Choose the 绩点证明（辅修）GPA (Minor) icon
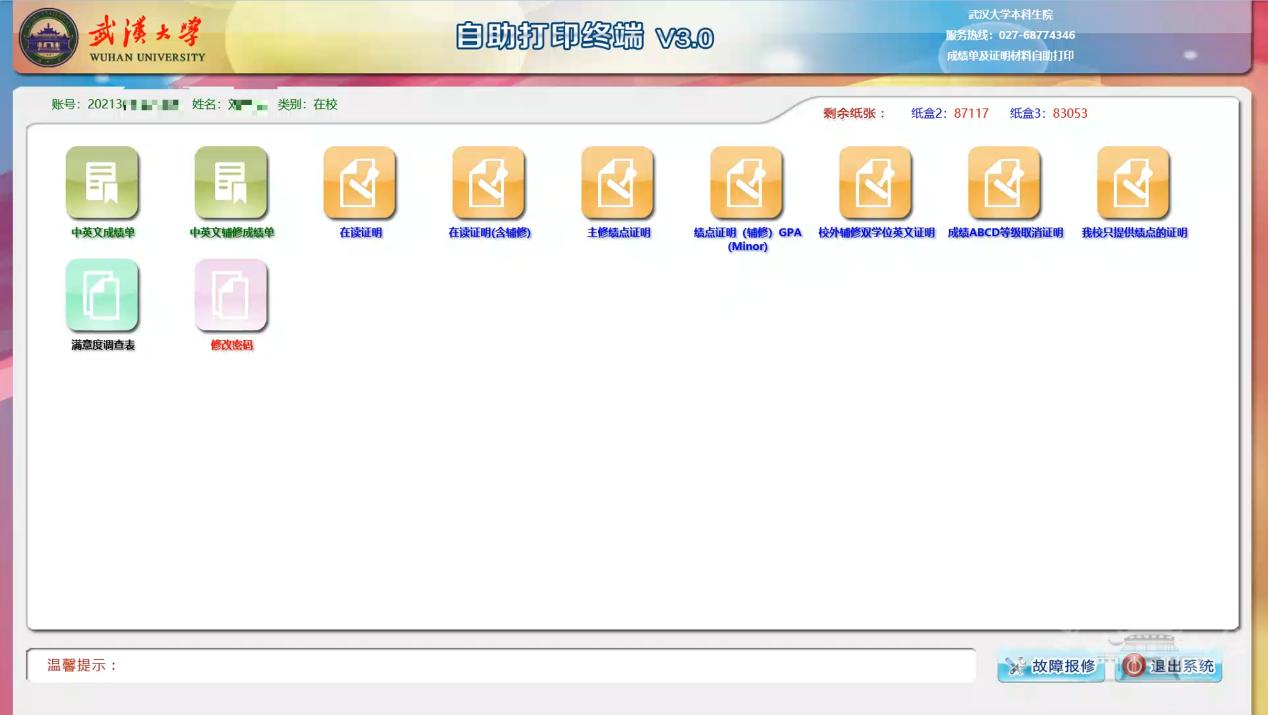1268x715 pixels. 747,183
